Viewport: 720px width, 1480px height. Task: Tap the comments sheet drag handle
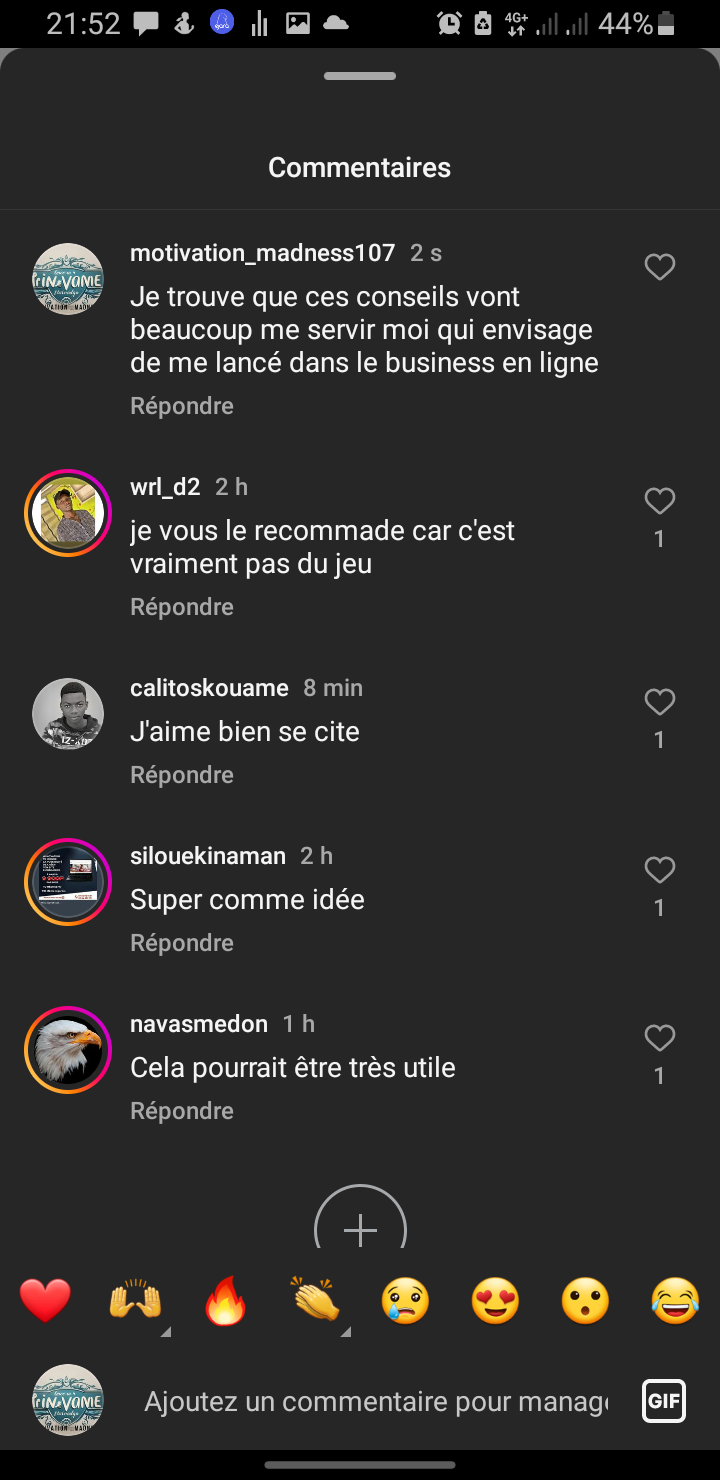(x=360, y=76)
